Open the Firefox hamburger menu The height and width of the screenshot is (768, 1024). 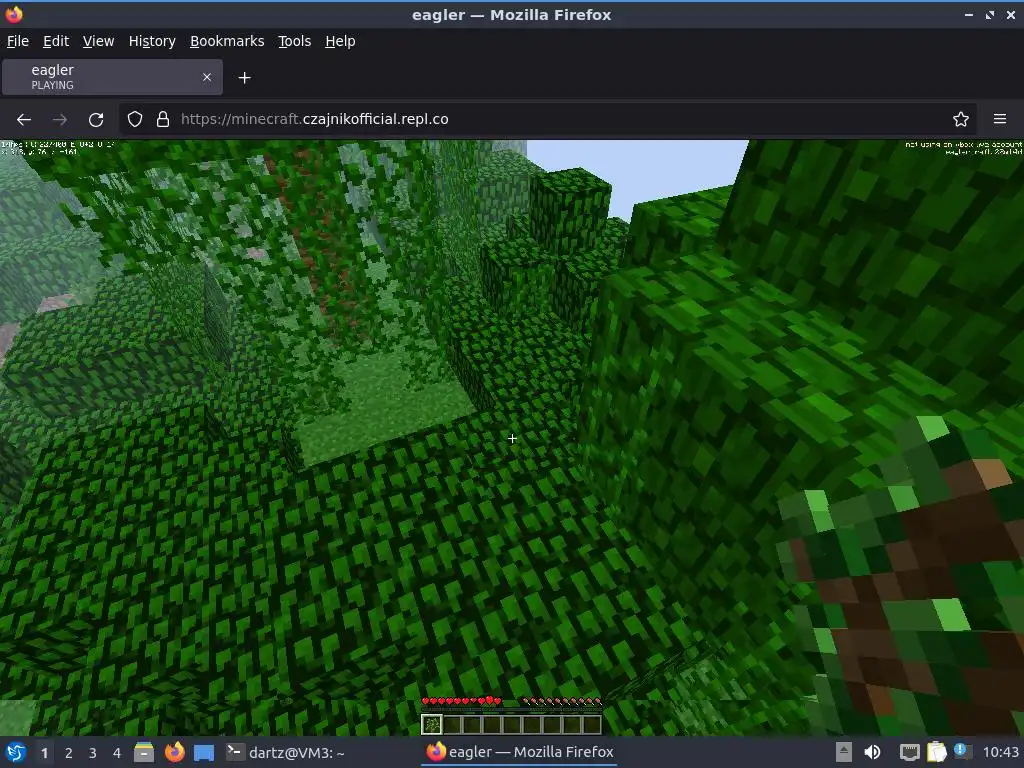pyautogui.click(x=1000, y=120)
